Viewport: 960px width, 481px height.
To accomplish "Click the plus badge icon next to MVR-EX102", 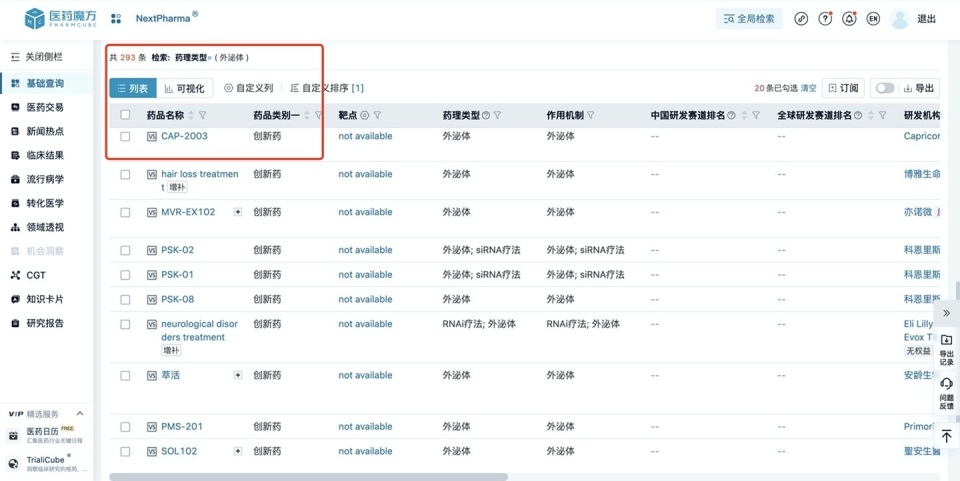I will pos(238,212).
